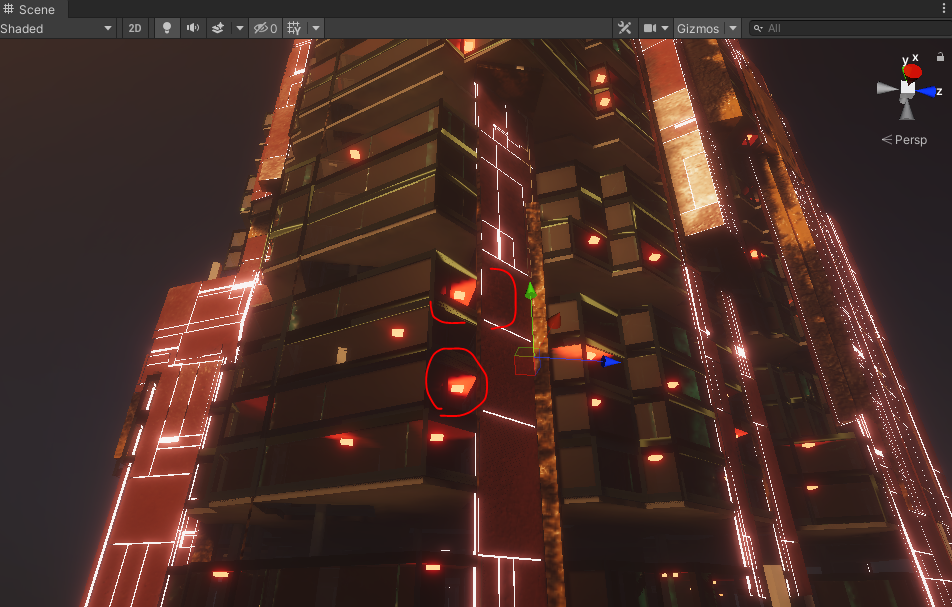Screen dimensions: 952x607
Task: Switch the scene to 2D view mode
Action: [x=135, y=28]
